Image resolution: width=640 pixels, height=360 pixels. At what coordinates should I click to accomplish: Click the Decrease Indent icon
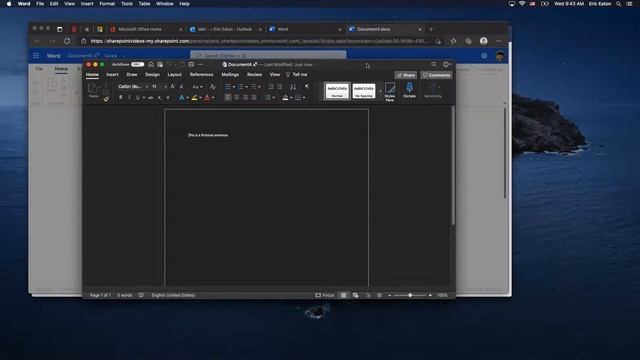pyautogui.click(x=271, y=87)
